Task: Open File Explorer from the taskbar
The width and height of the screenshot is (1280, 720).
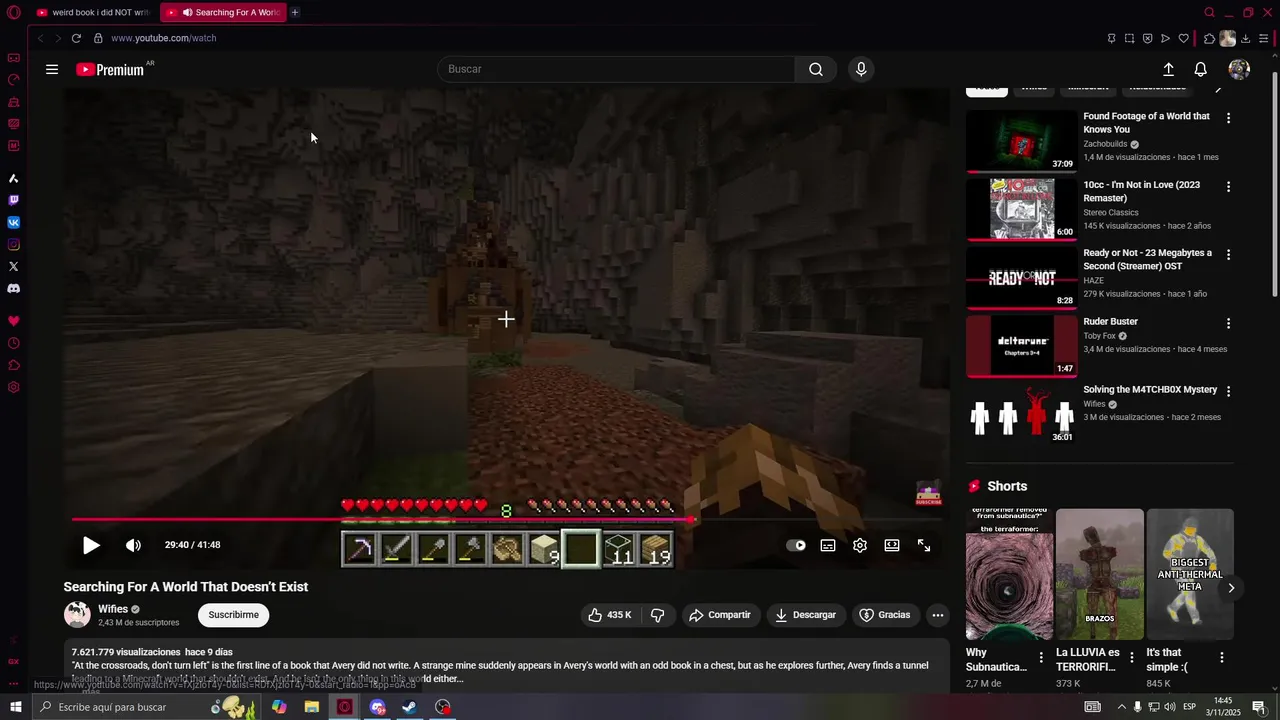Action: pos(312,707)
